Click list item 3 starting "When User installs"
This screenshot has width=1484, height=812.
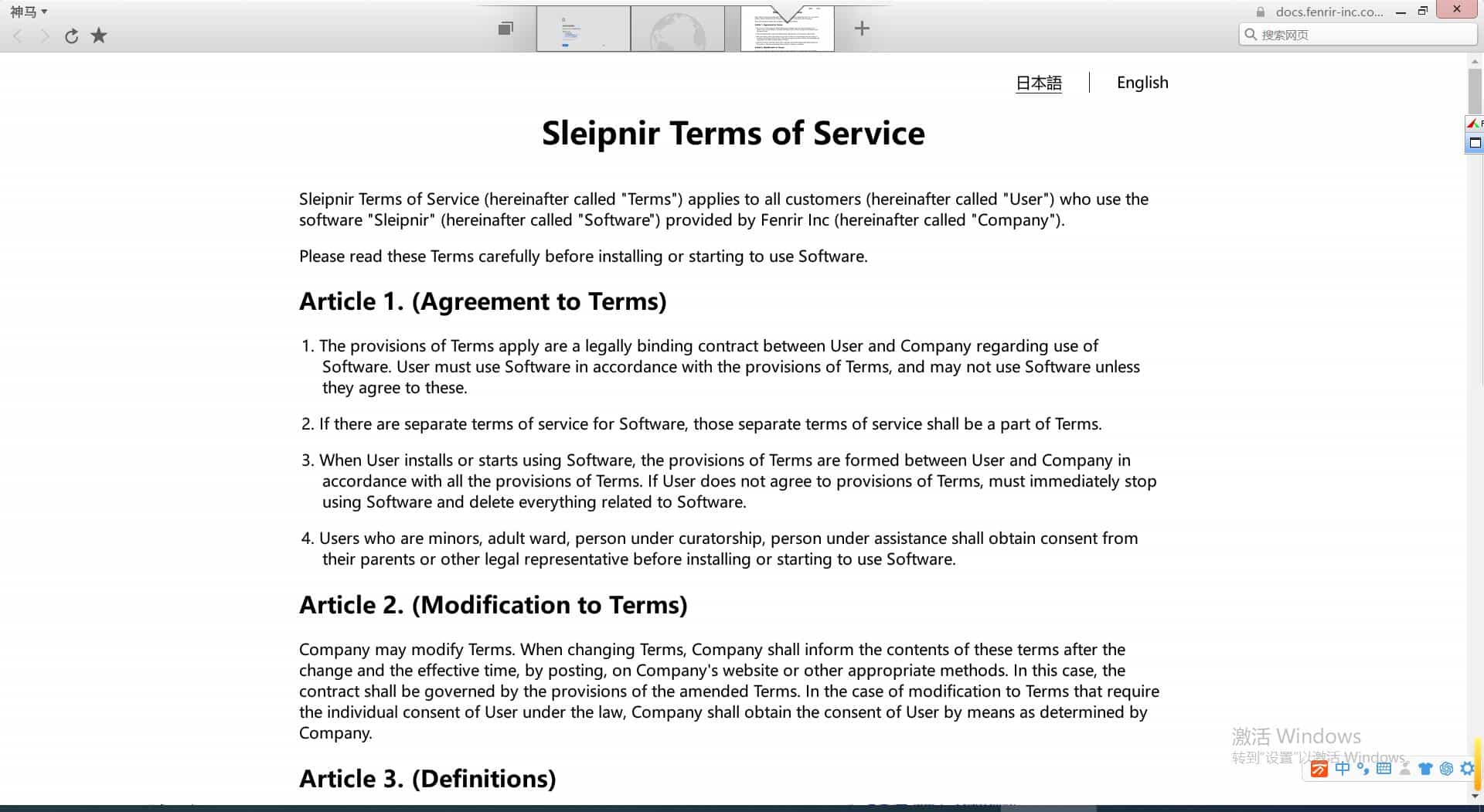pos(729,481)
